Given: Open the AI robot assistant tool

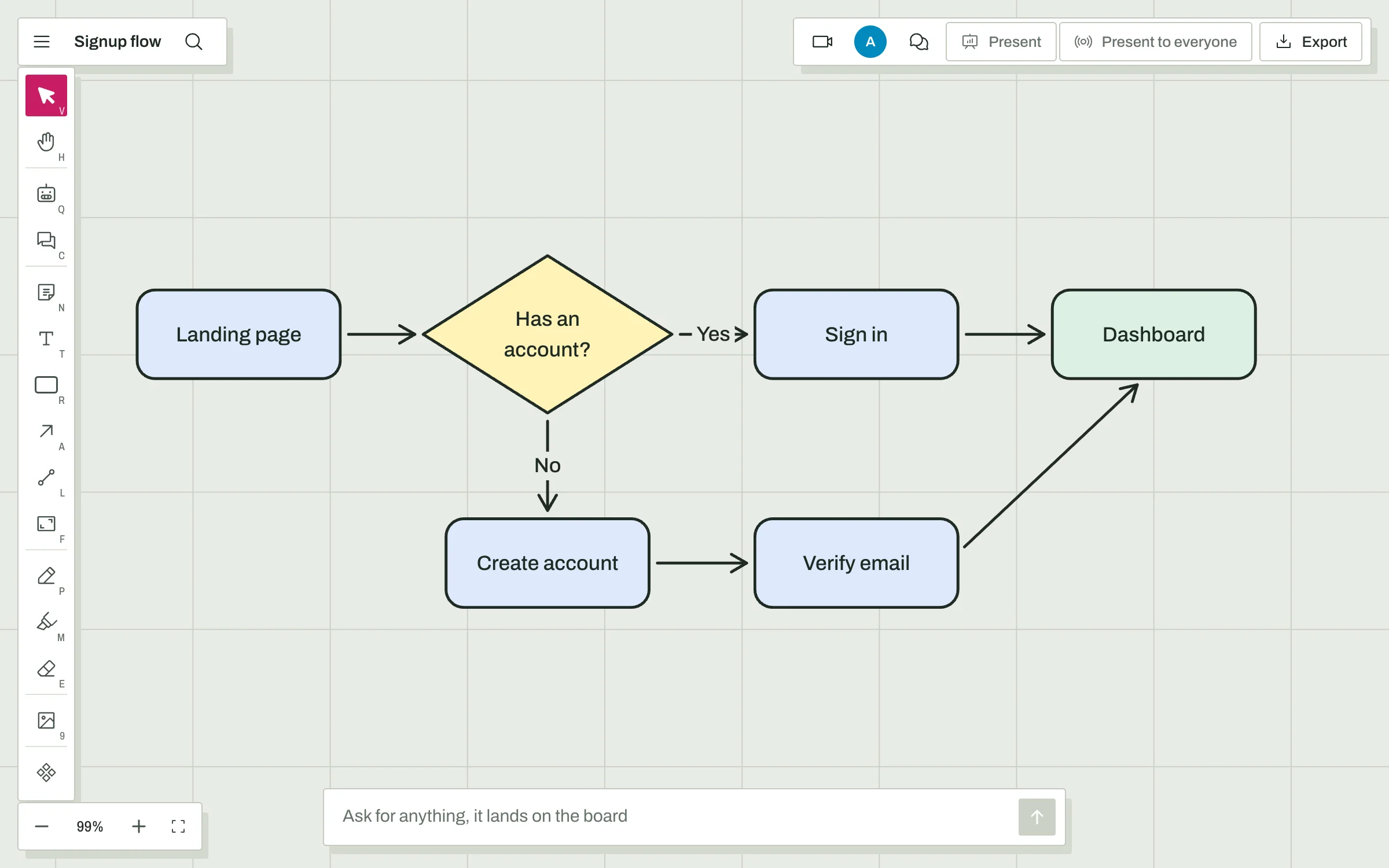Looking at the screenshot, I should (46, 194).
